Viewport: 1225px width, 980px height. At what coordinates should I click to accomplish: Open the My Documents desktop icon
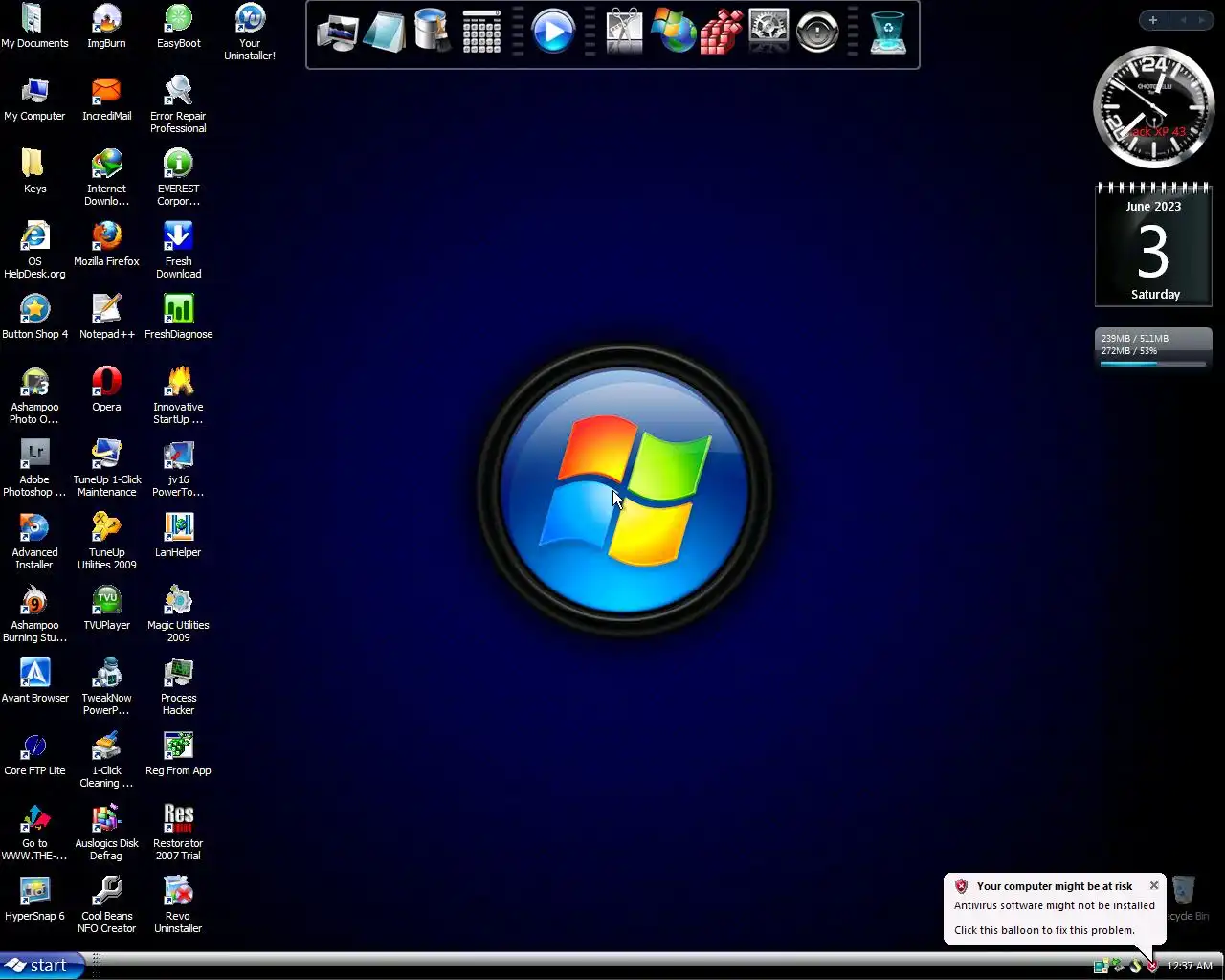[34, 27]
